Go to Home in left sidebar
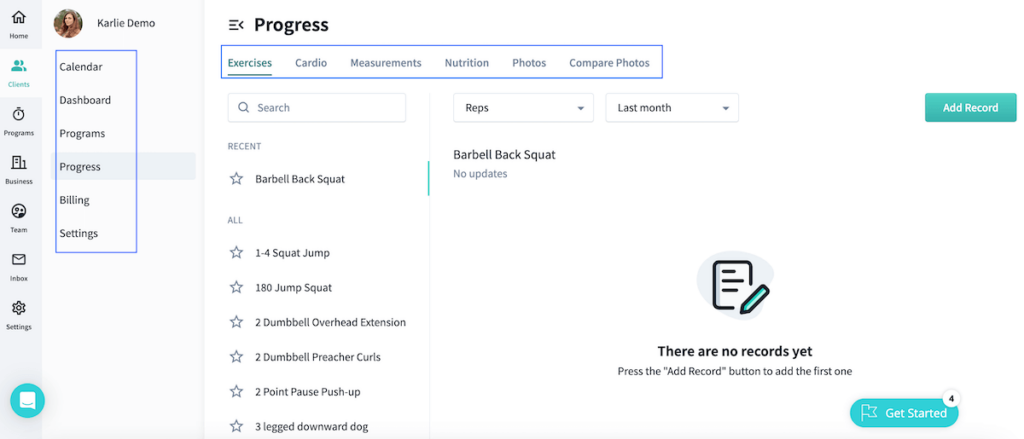 click(x=19, y=23)
